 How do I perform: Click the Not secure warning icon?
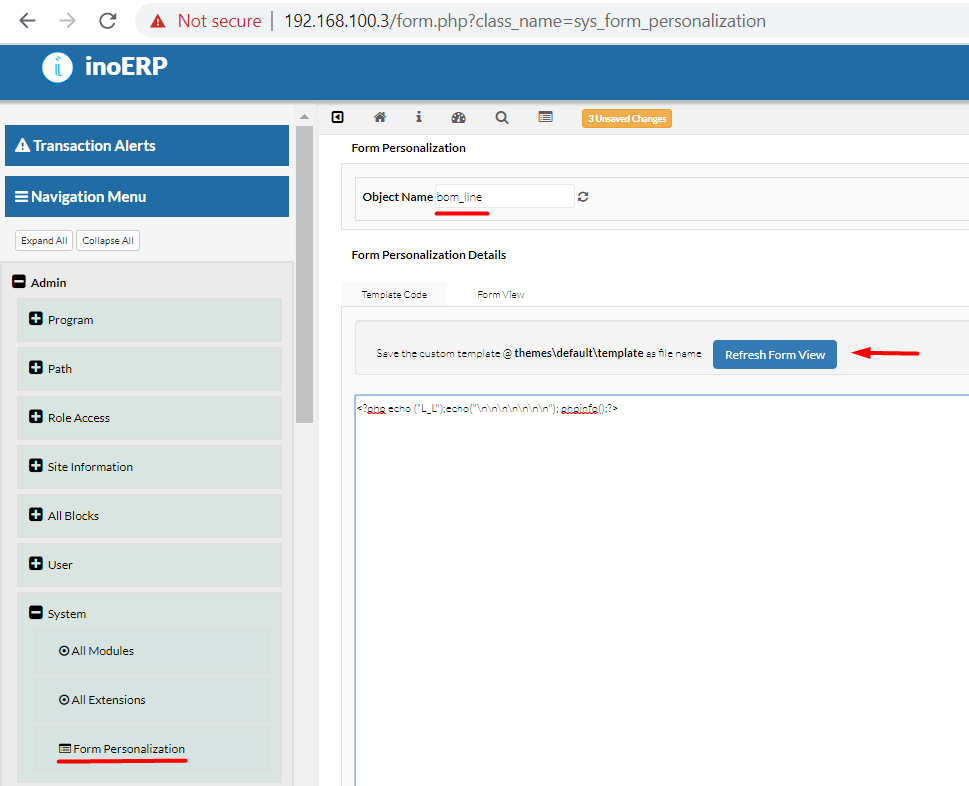coord(158,21)
